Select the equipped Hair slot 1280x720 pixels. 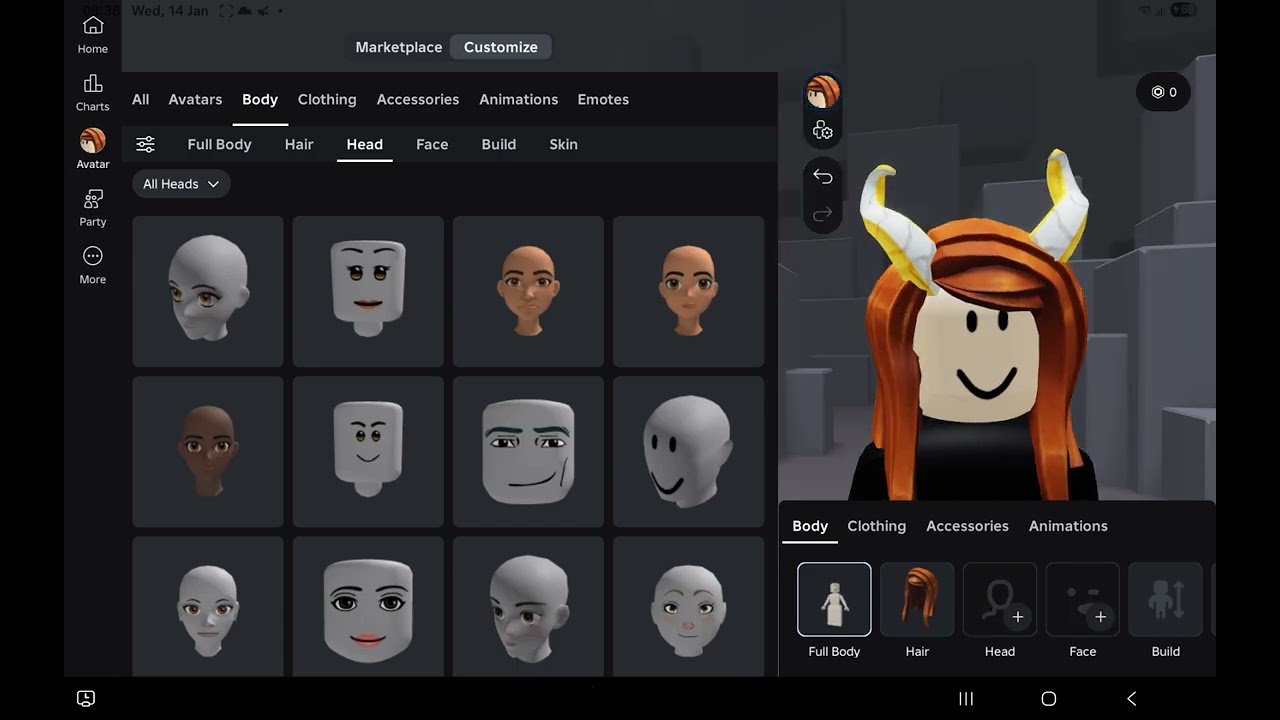917,599
